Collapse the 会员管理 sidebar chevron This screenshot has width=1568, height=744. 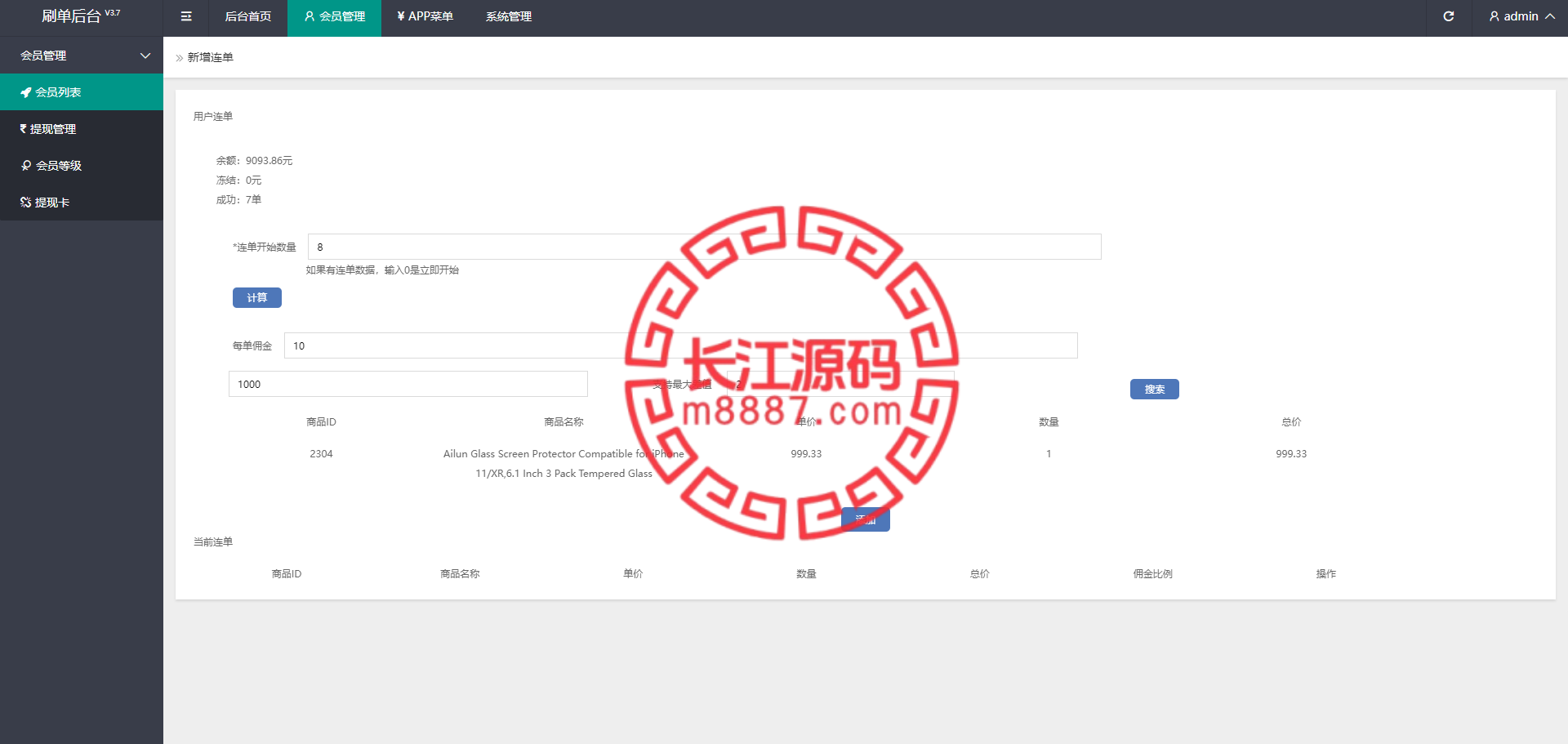pos(145,56)
